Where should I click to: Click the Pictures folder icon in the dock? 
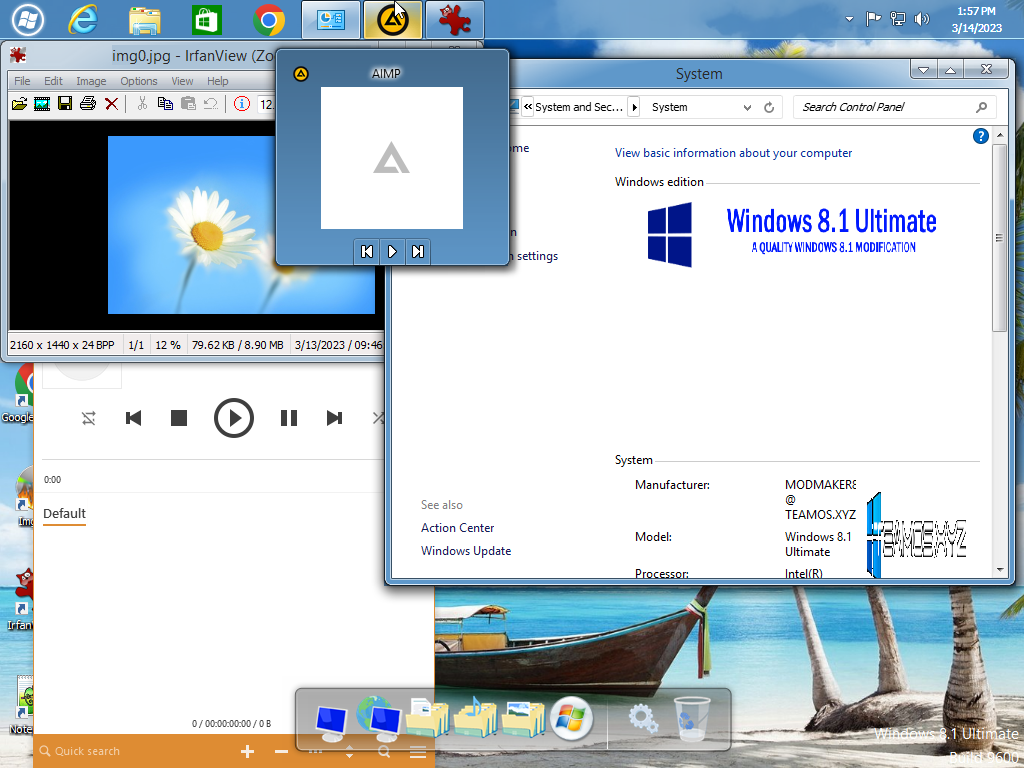pyautogui.click(x=524, y=718)
